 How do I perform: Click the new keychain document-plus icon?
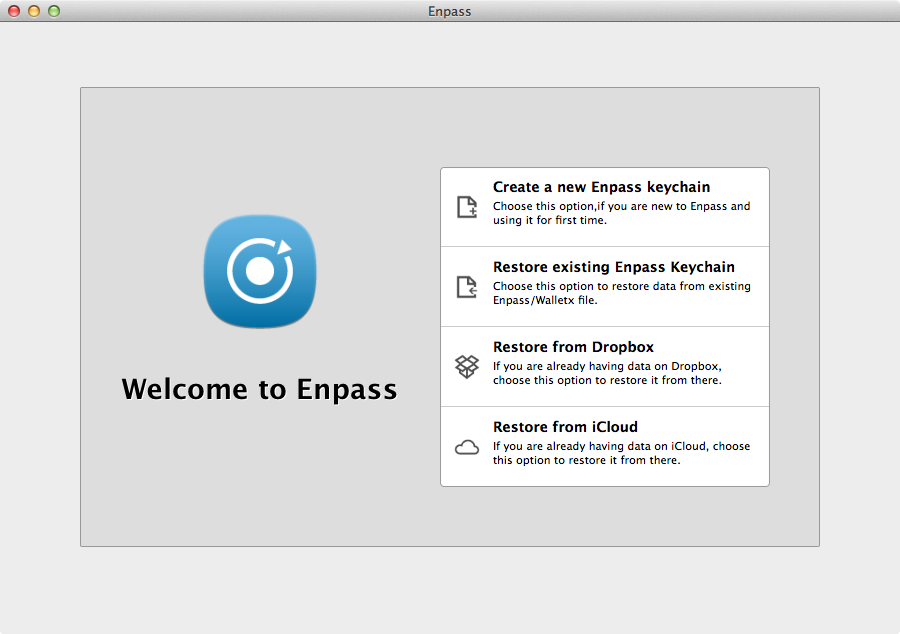(x=467, y=207)
